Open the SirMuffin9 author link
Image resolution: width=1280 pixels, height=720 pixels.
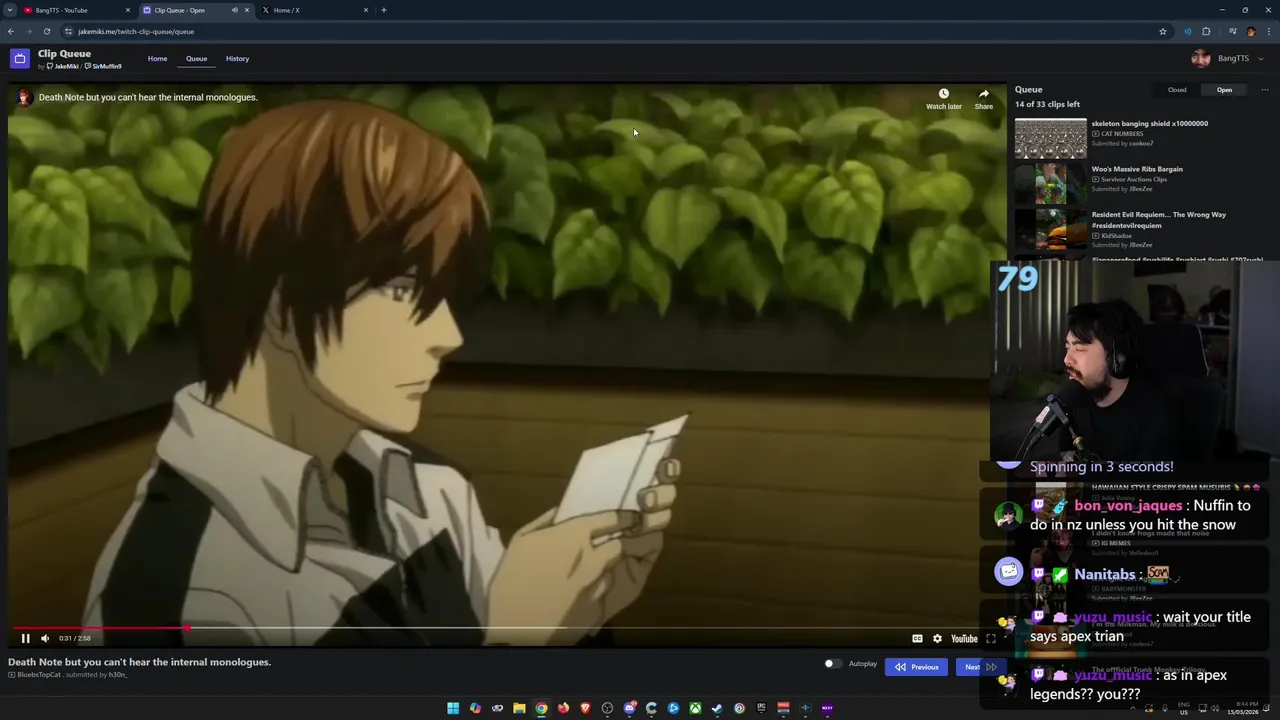pos(103,66)
